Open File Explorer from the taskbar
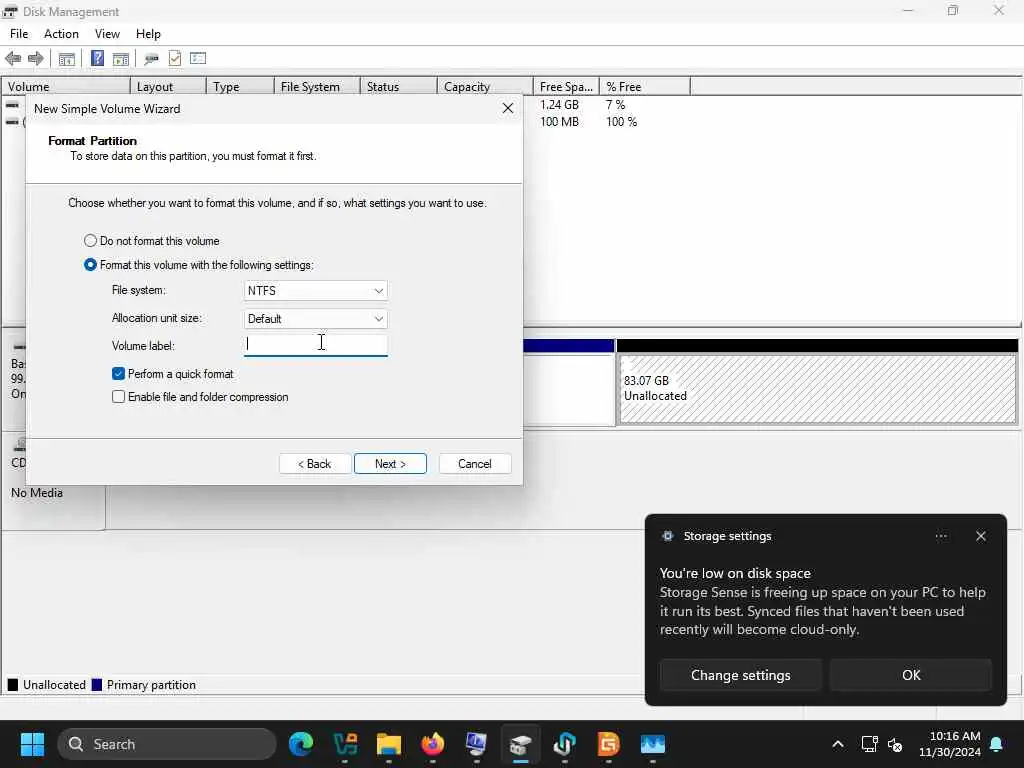Viewport: 1024px width, 768px height. pos(389,744)
